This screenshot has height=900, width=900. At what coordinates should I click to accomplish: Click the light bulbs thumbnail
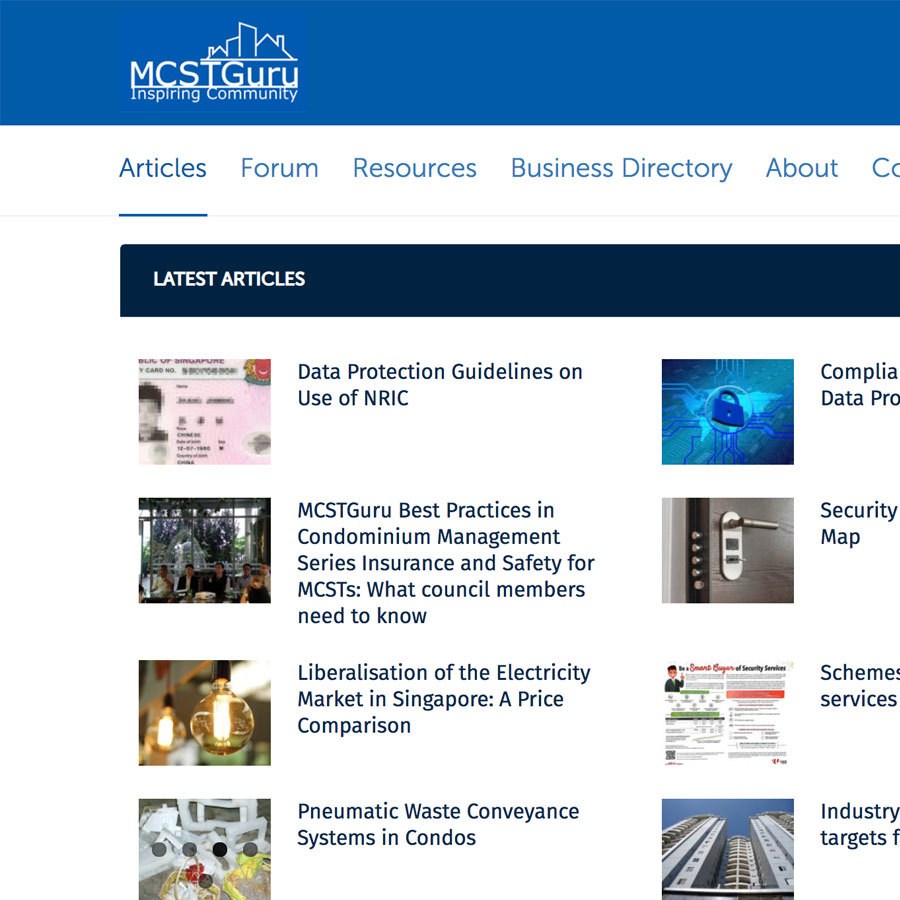pos(204,712)
